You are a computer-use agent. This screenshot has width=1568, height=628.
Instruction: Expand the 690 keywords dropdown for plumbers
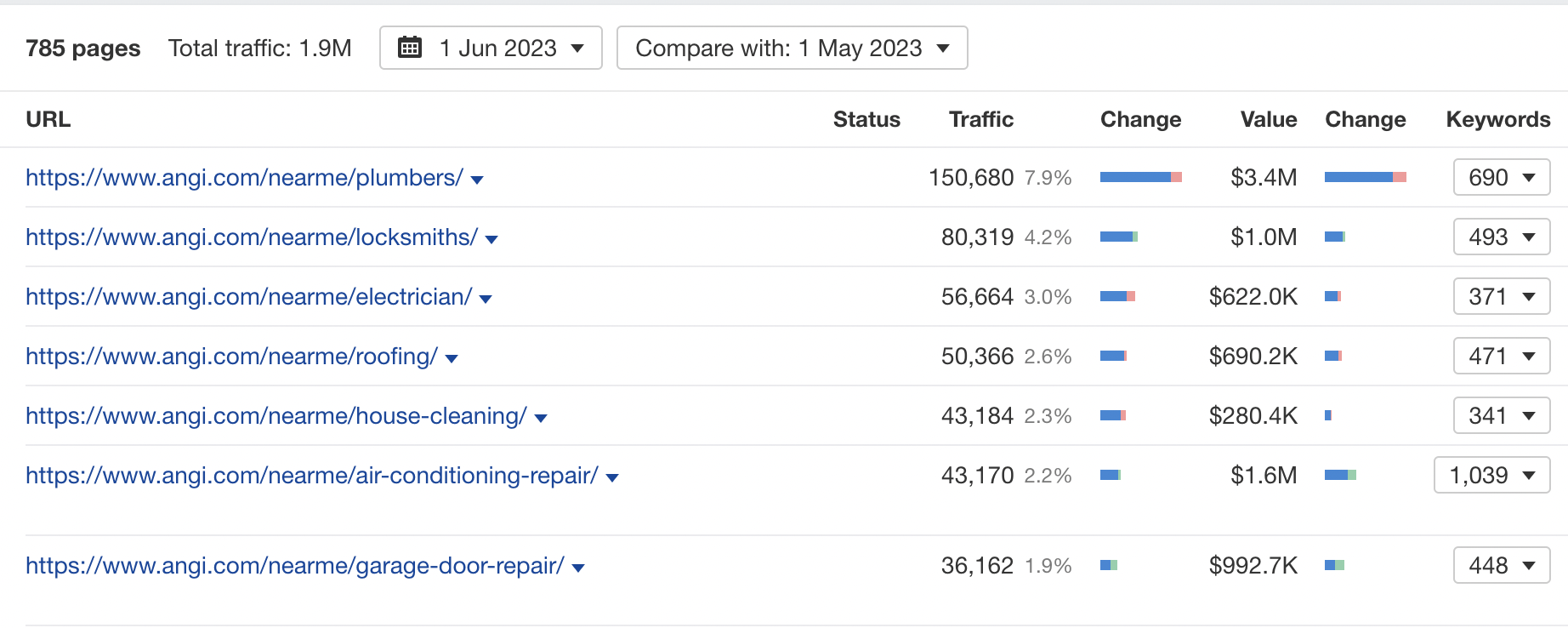tap(1502, 178)
